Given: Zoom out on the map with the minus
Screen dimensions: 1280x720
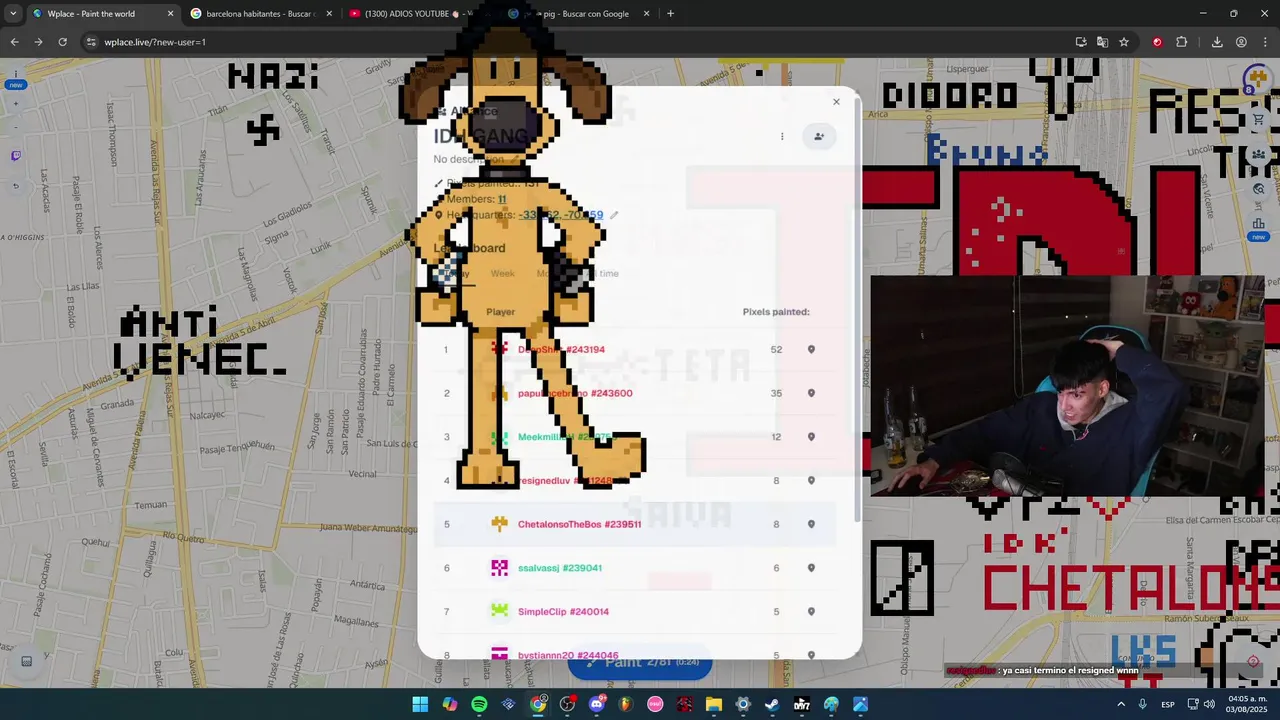Looking at the screenshot, I should 15,128.
